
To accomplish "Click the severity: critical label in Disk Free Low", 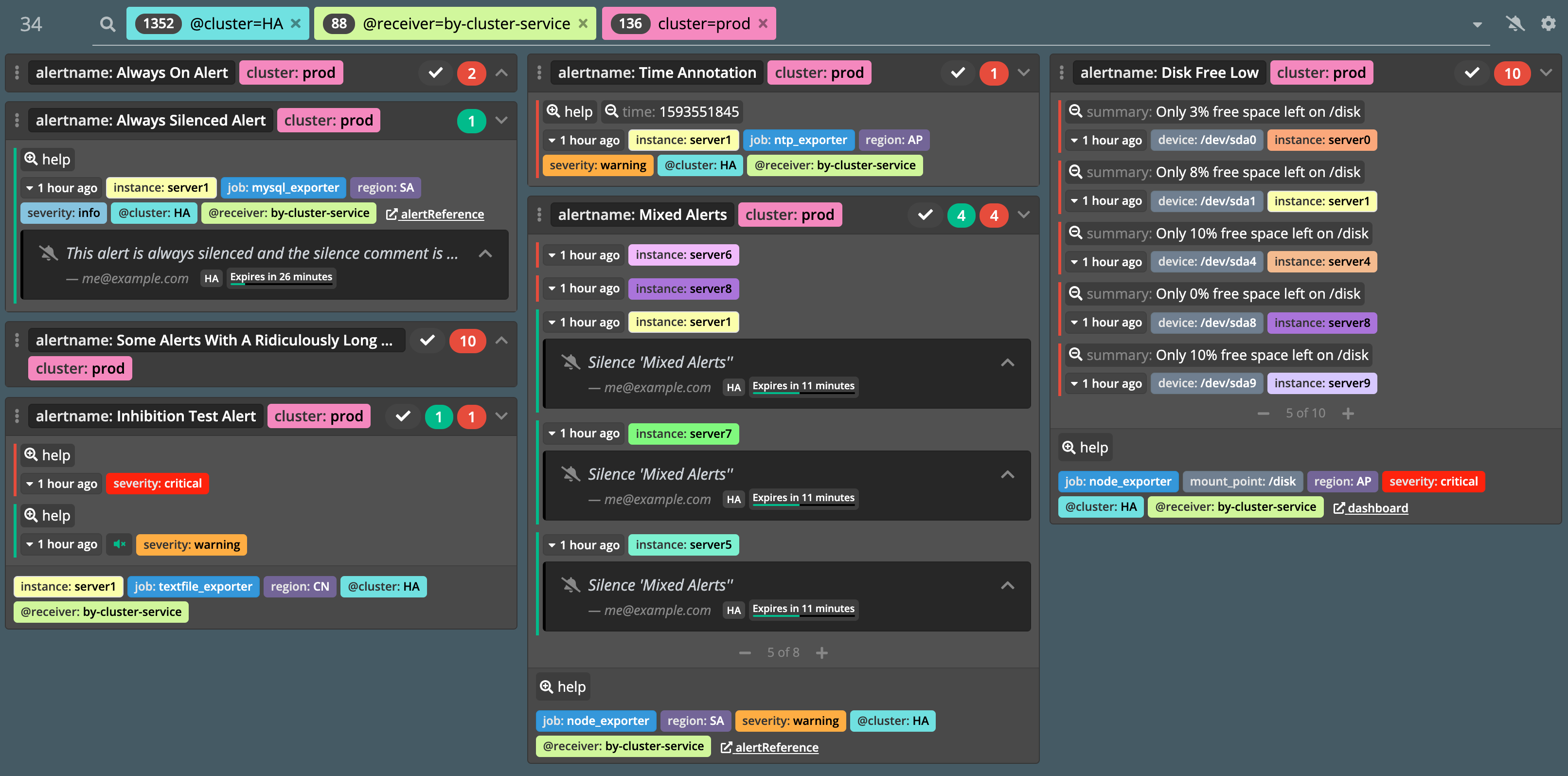I will click(x=1433, y=481).
